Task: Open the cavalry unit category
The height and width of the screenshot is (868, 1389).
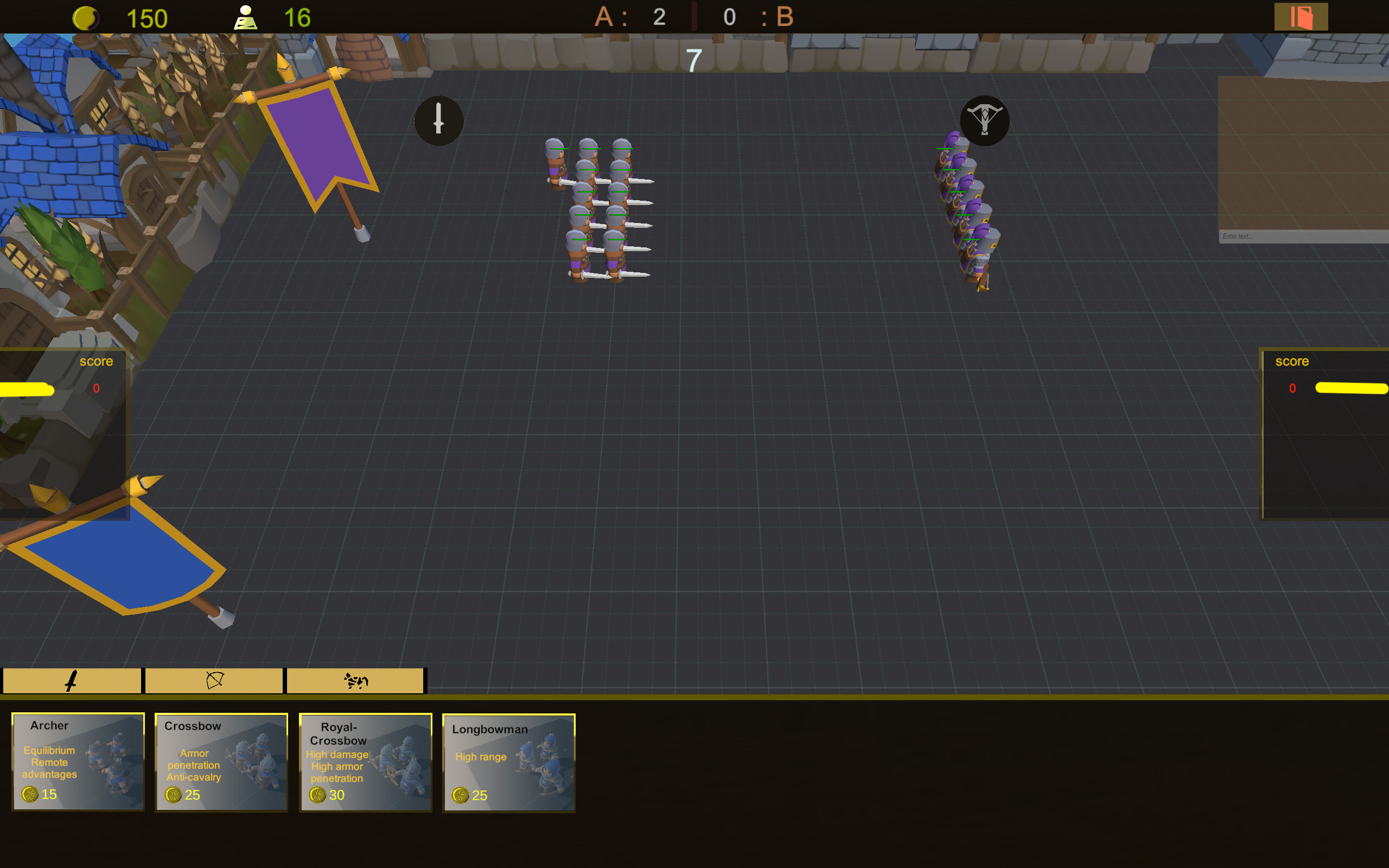Action: click(355, 680)
